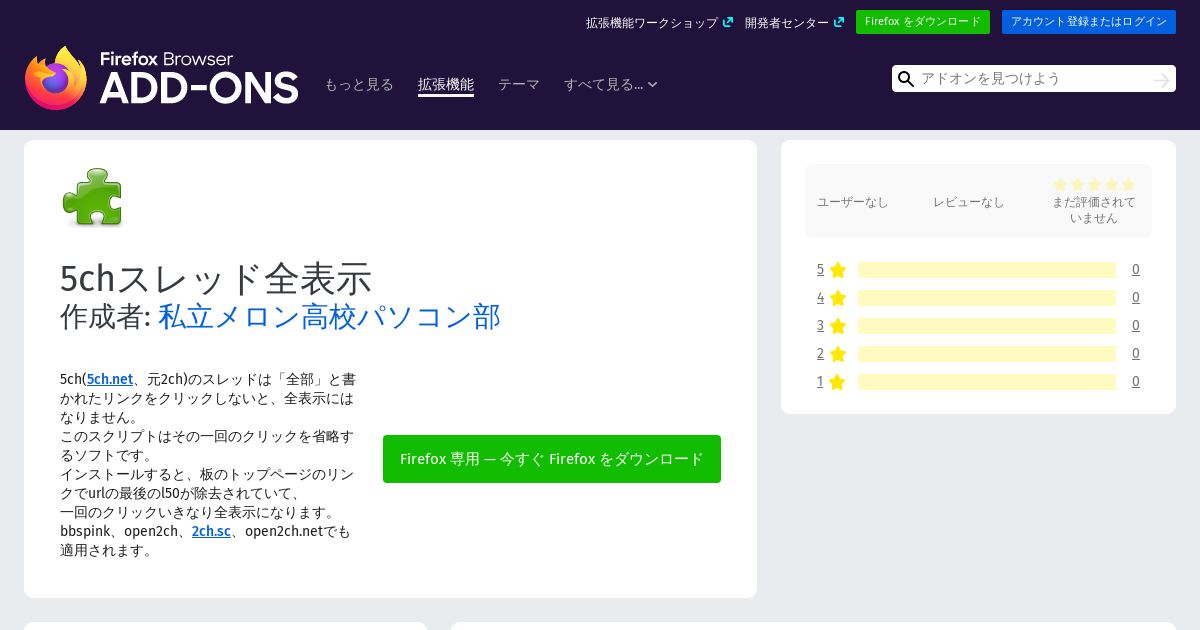Click the 2-star rating number link
This screenshot has height=630, width=1200.
click(x=820, y=354)
